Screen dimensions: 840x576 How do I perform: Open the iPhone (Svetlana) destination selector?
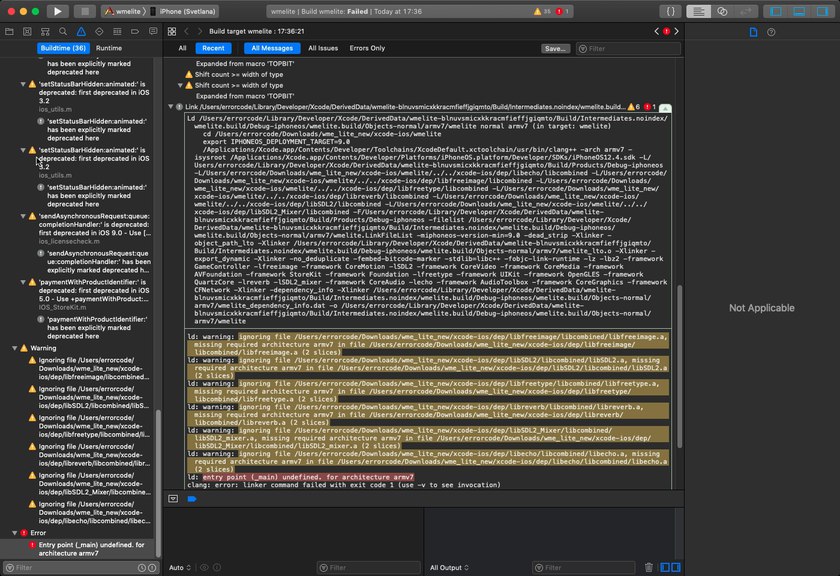pos(184,11)
